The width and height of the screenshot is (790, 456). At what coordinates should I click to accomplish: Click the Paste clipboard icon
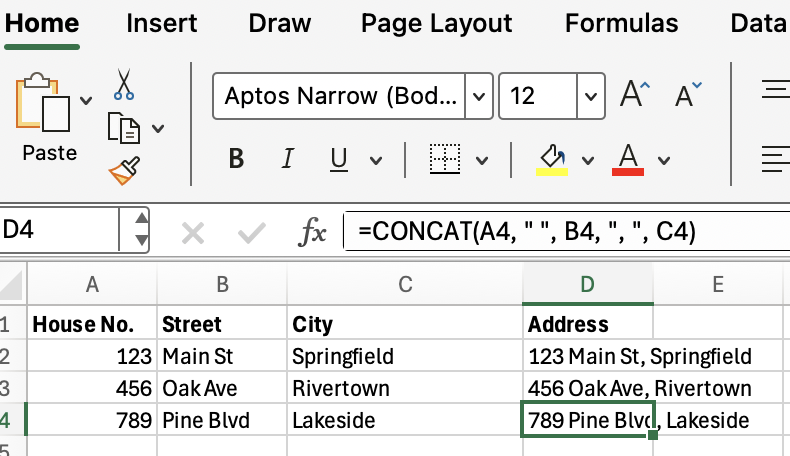pyautogui.click(x=43, y=102)
